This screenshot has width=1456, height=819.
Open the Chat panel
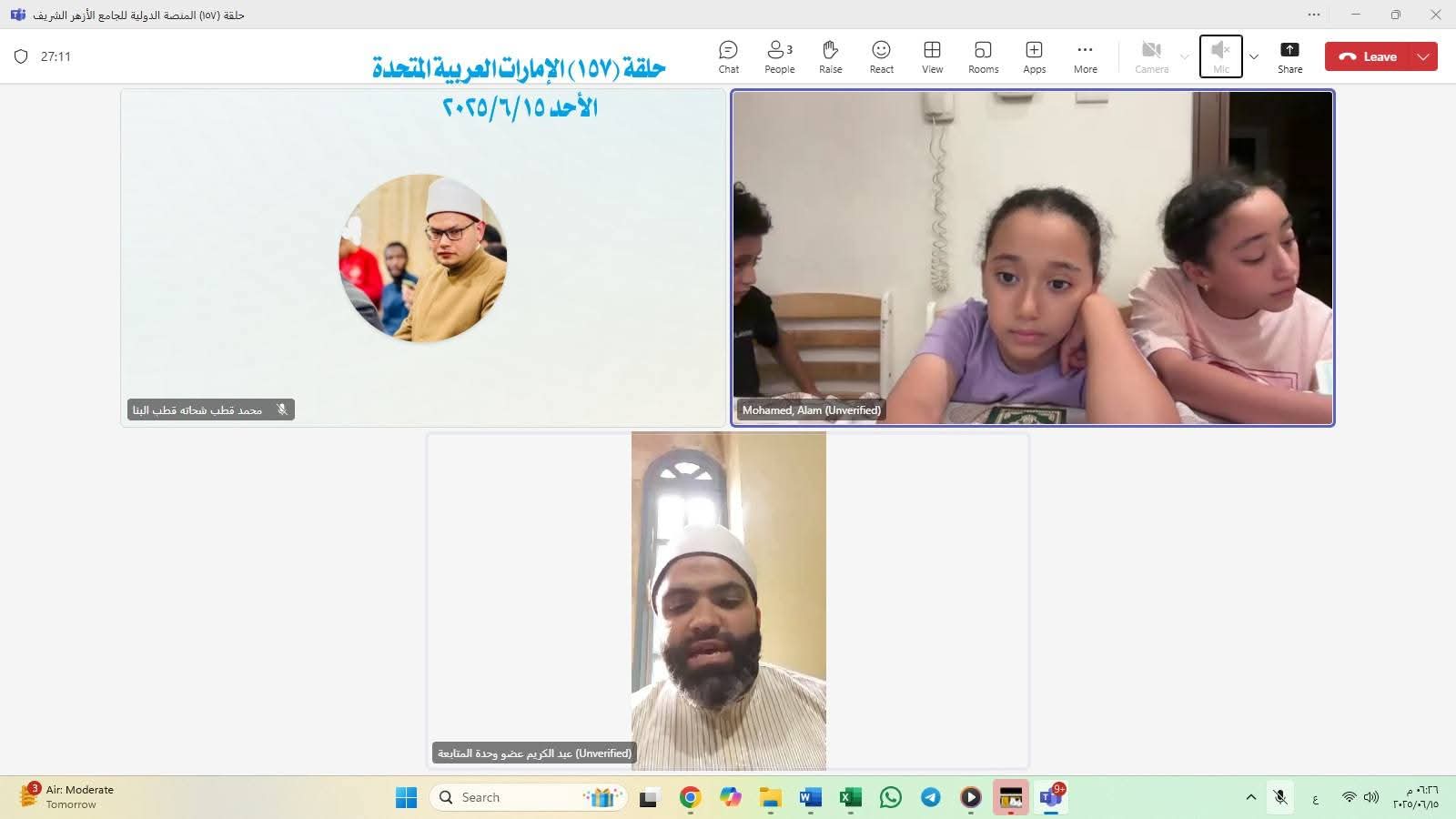pos(728,56)
